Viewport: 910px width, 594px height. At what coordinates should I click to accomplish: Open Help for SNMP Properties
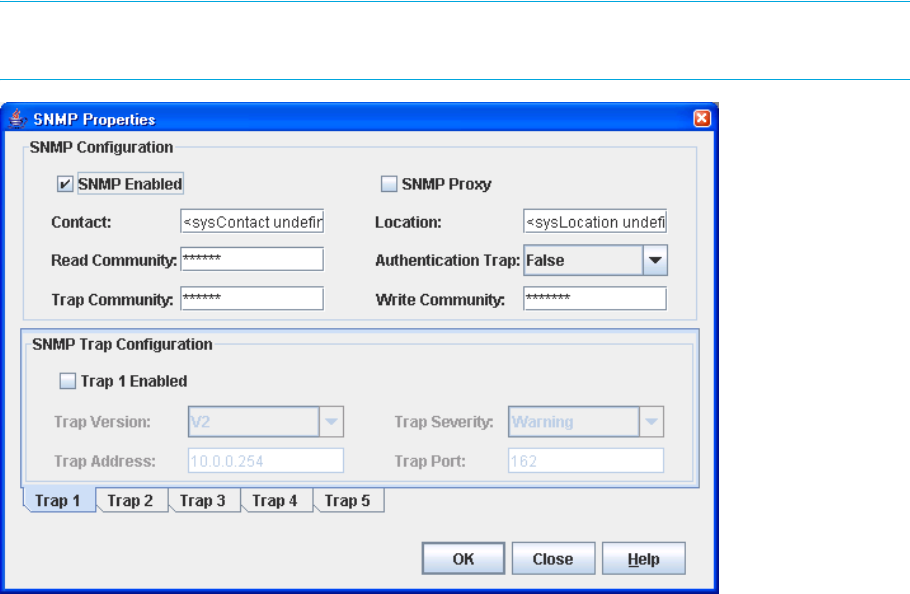(644, 559)
